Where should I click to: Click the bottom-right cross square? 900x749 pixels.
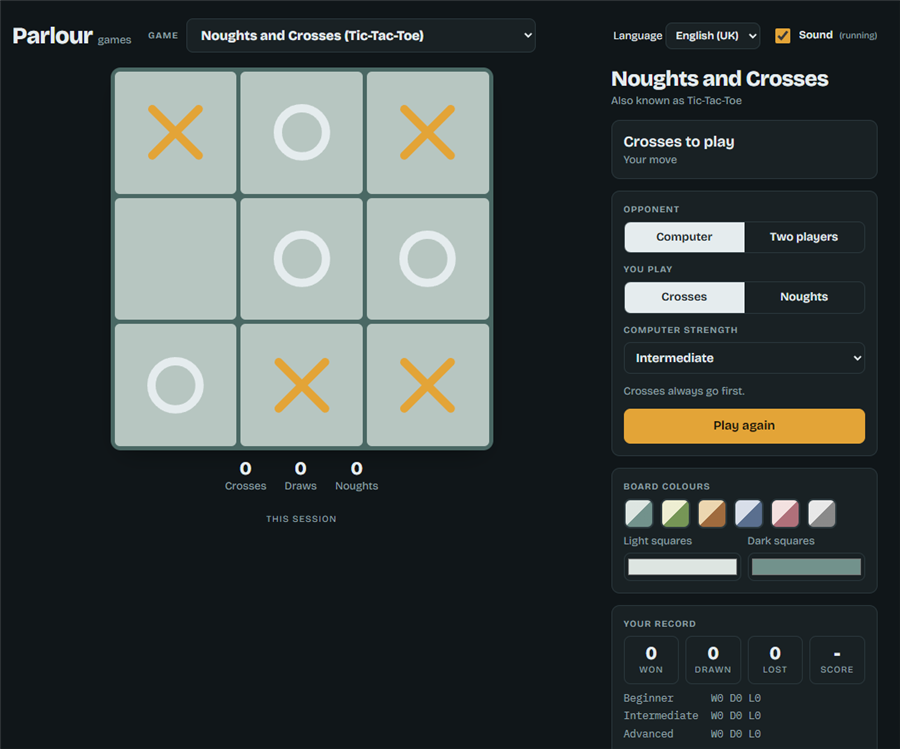[428, 385]
